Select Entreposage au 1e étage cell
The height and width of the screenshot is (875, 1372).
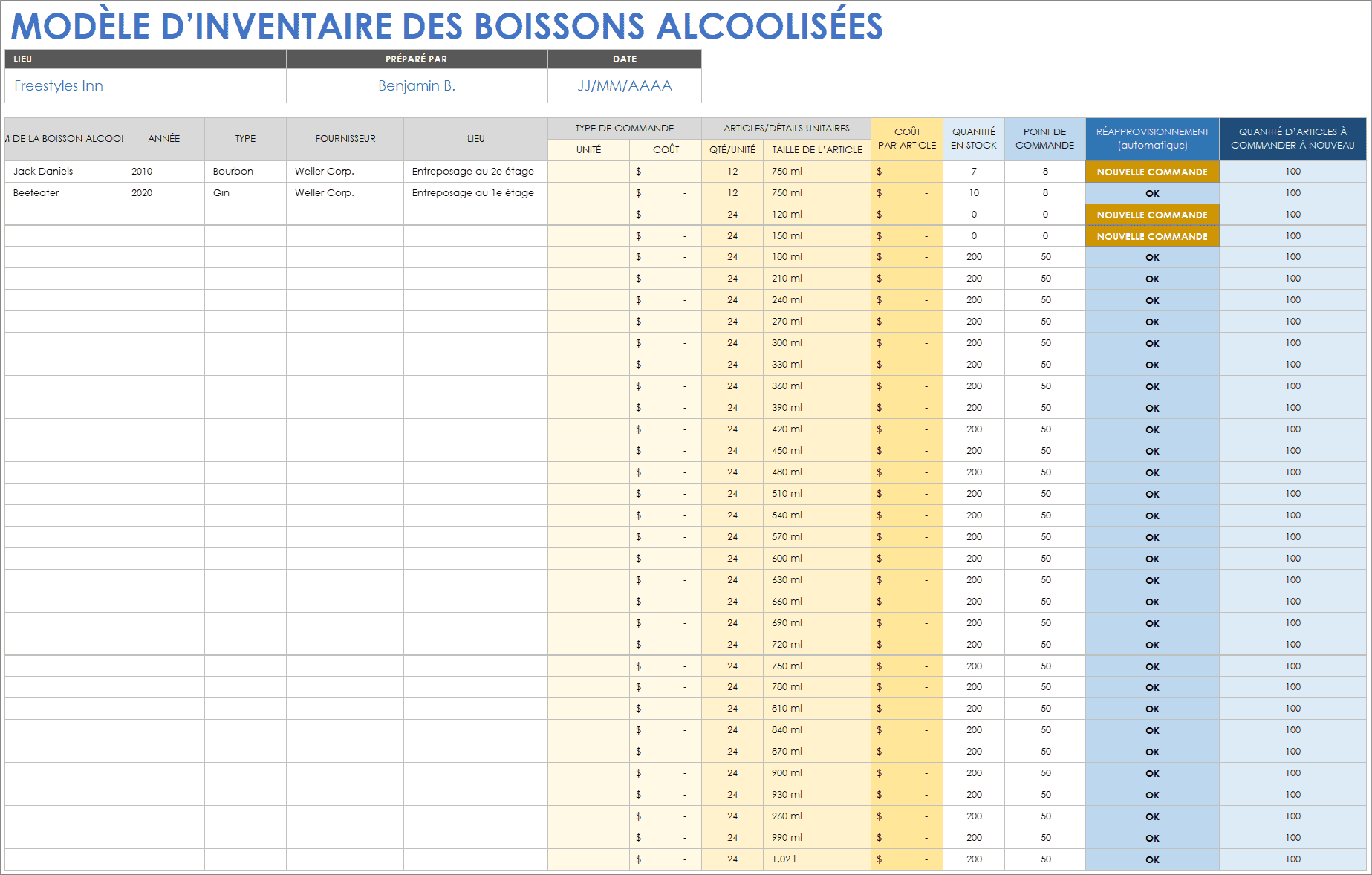click(476, 193)
